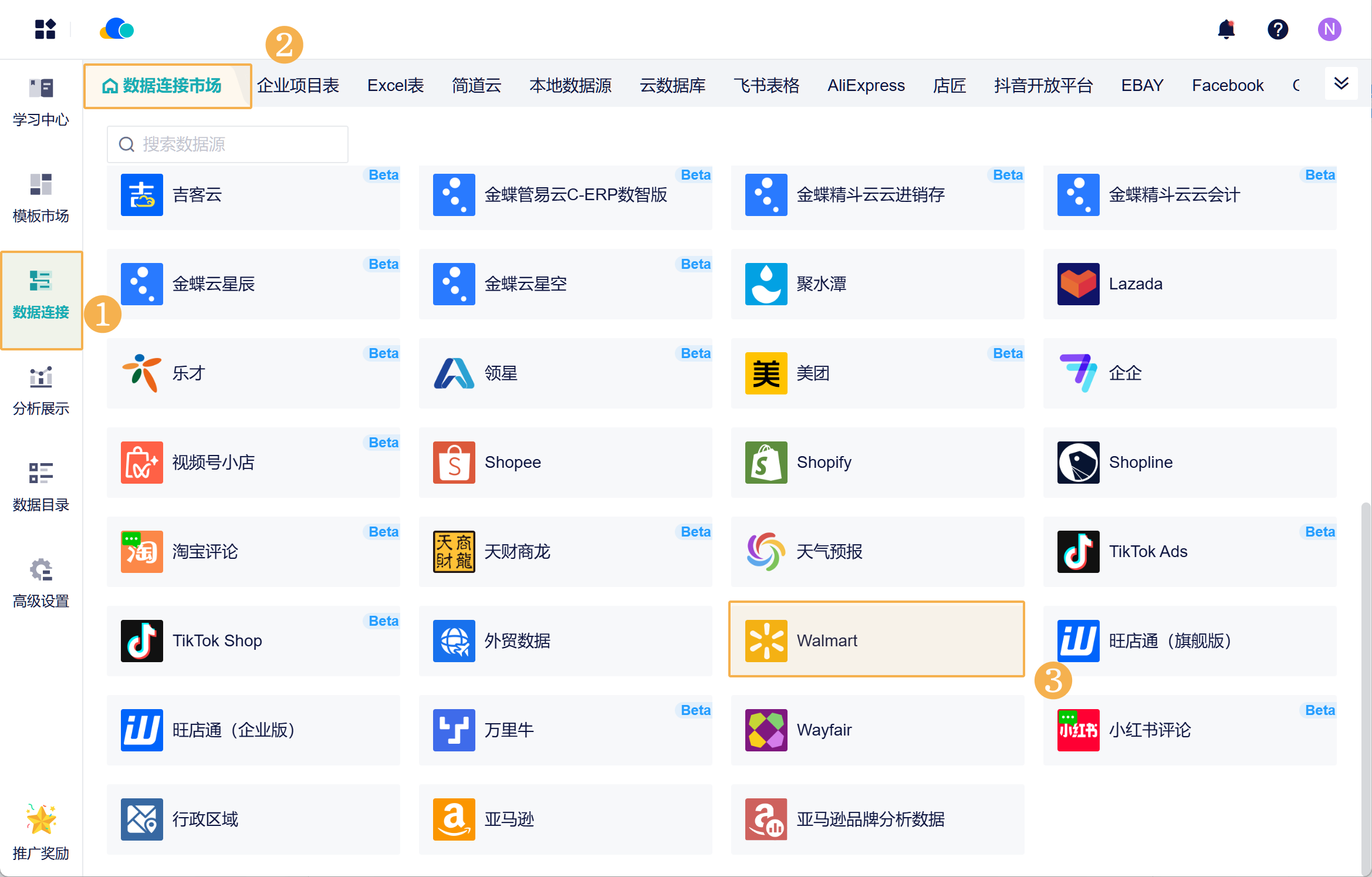This screenshot has height=877, width=1372.
Task: Switch to the Excel表 tab
Action: pos(395,86)
